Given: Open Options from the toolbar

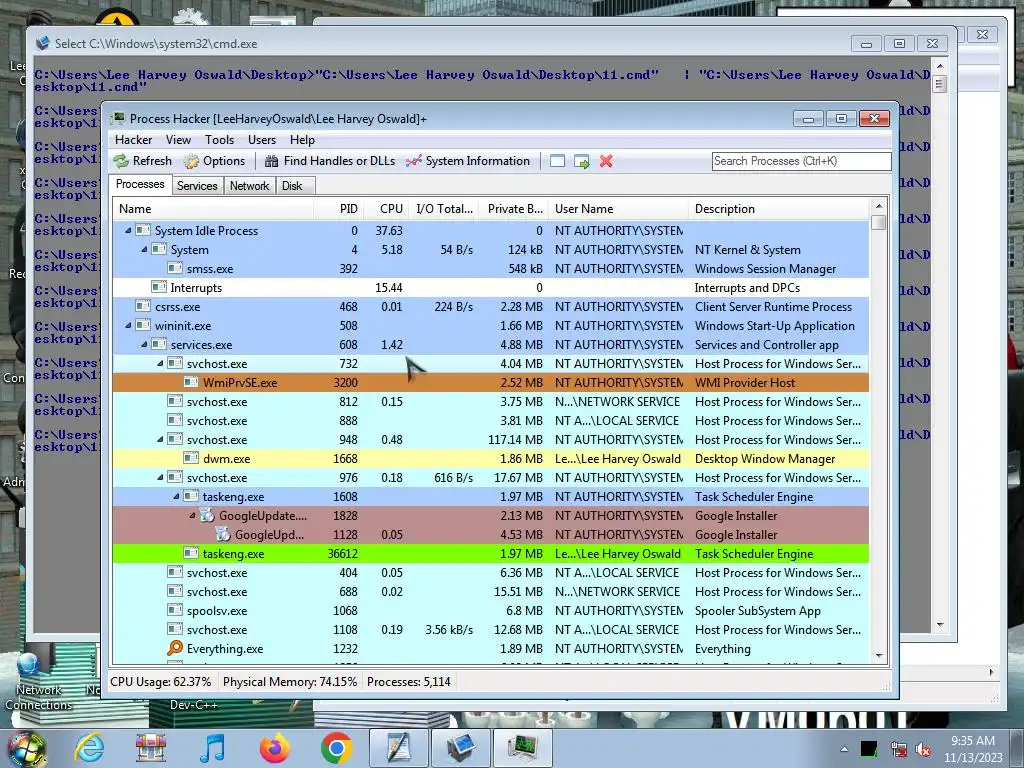Looking at the screenshot, I should [x=215, y=161].
